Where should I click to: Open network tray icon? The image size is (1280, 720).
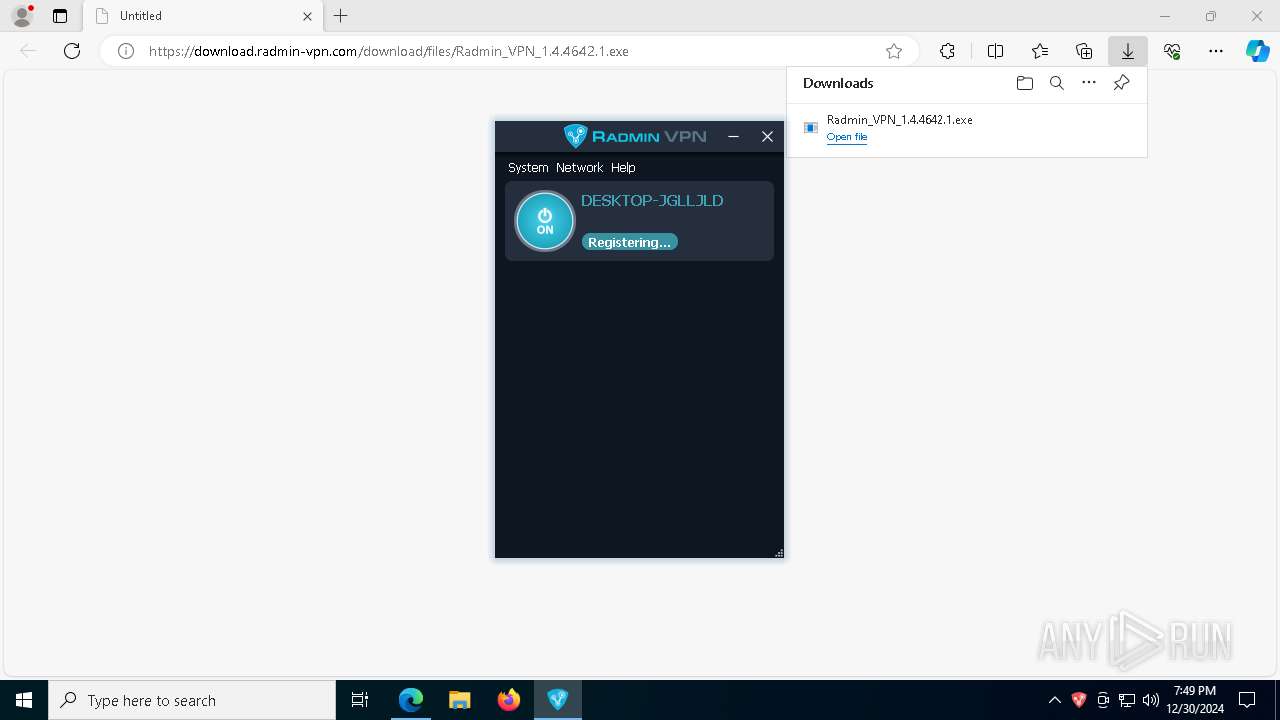[x=1127, y=700]
